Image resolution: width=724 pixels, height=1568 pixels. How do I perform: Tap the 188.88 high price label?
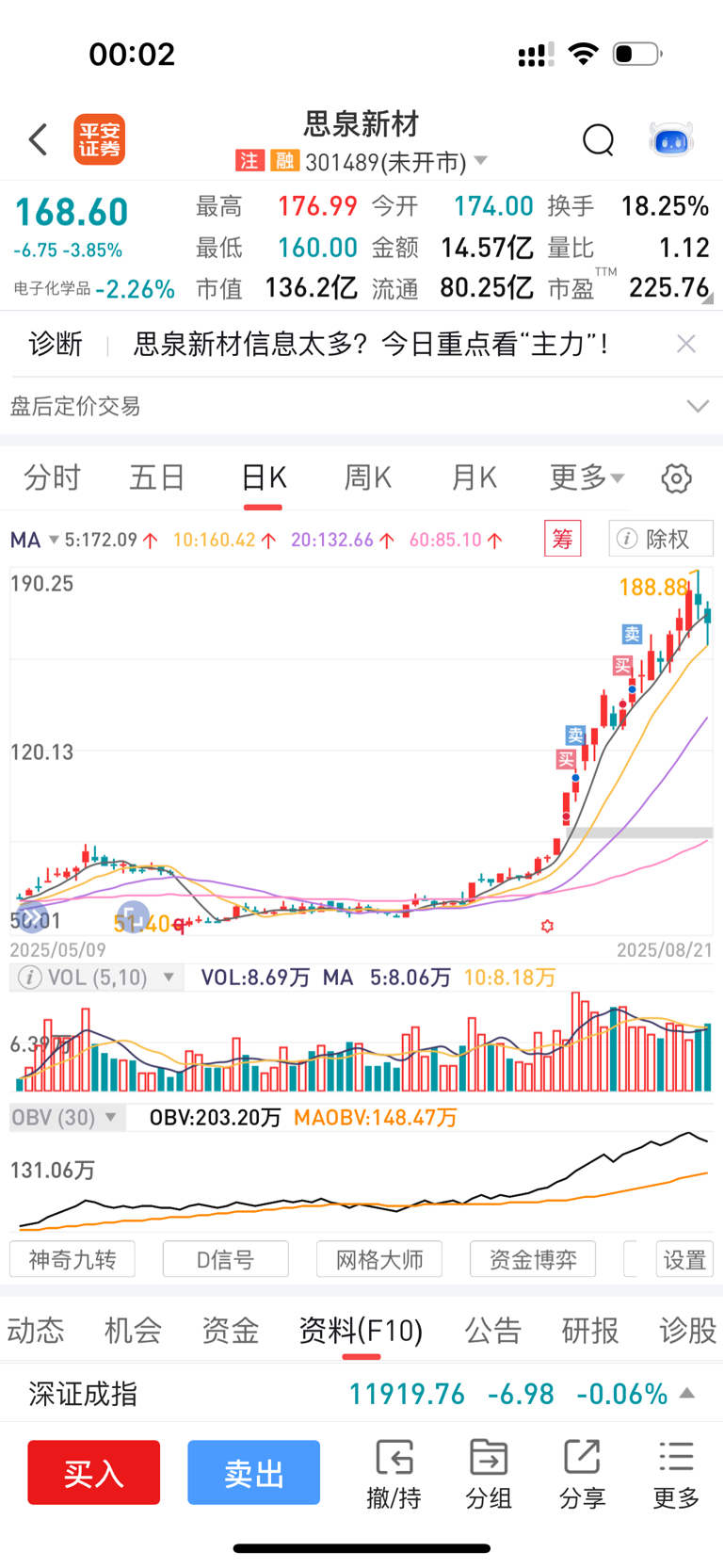[x=653, y=588]
